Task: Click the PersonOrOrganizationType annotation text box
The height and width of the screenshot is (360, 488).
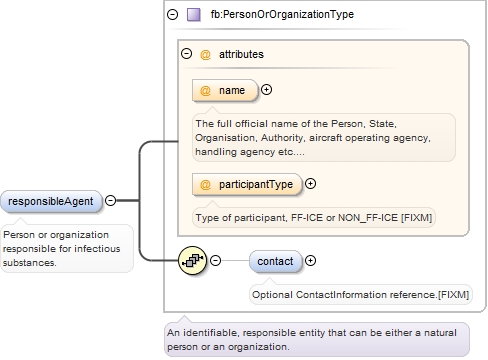Action: [317, 340]
